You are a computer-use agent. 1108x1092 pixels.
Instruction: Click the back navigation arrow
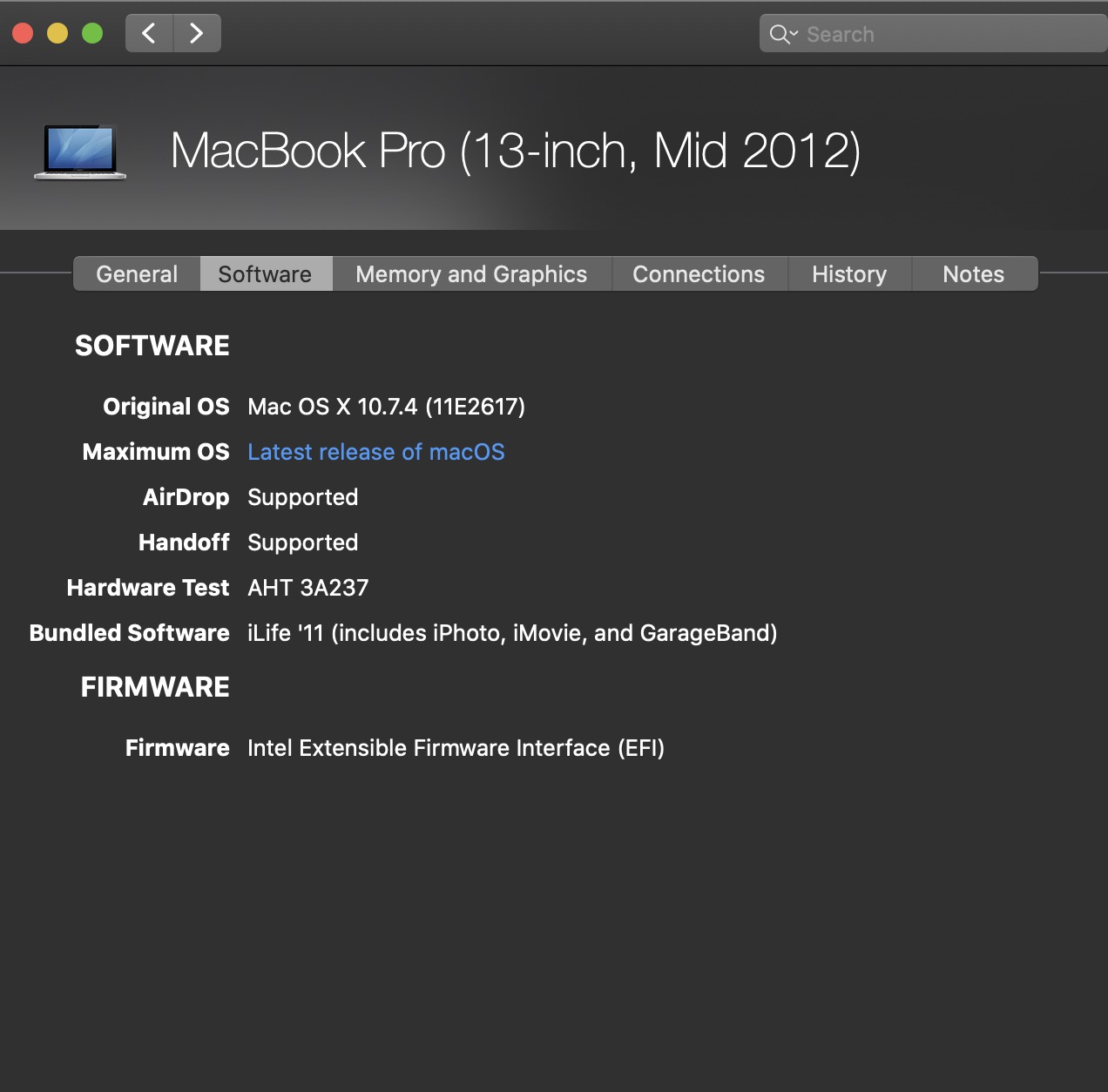[149, 34]
